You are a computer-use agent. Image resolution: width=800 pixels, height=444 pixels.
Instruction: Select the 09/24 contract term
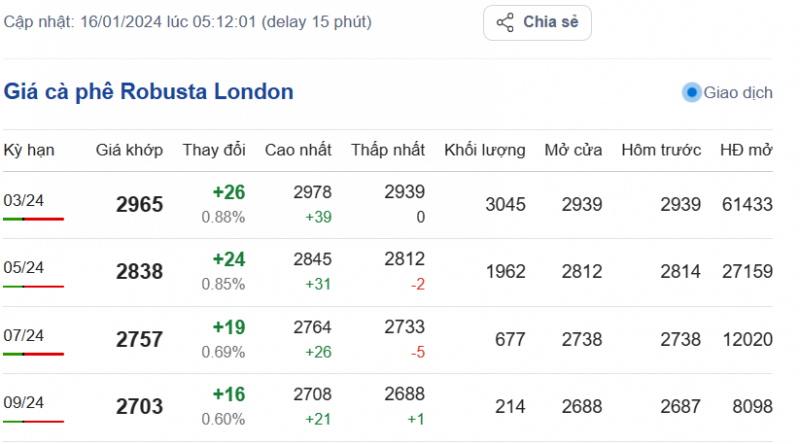point(24,401)
